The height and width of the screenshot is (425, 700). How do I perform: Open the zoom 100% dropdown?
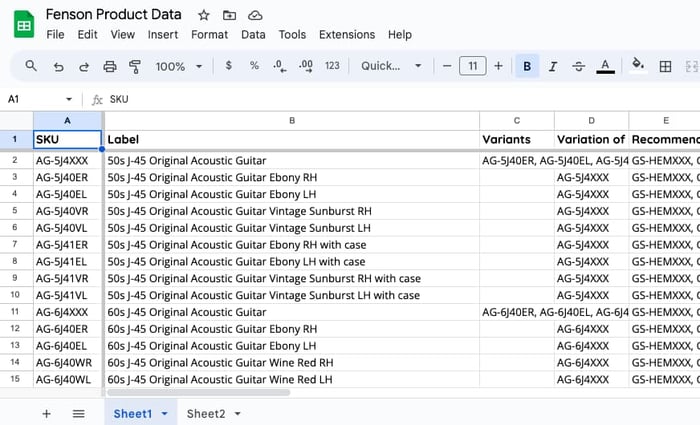(179, 67)
